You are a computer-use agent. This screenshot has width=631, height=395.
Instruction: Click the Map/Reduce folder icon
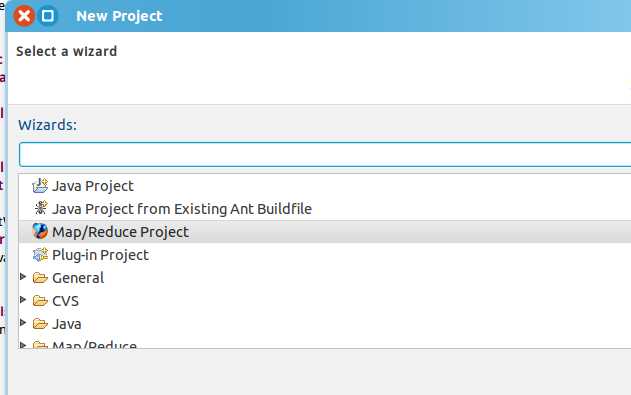(39, 345)
